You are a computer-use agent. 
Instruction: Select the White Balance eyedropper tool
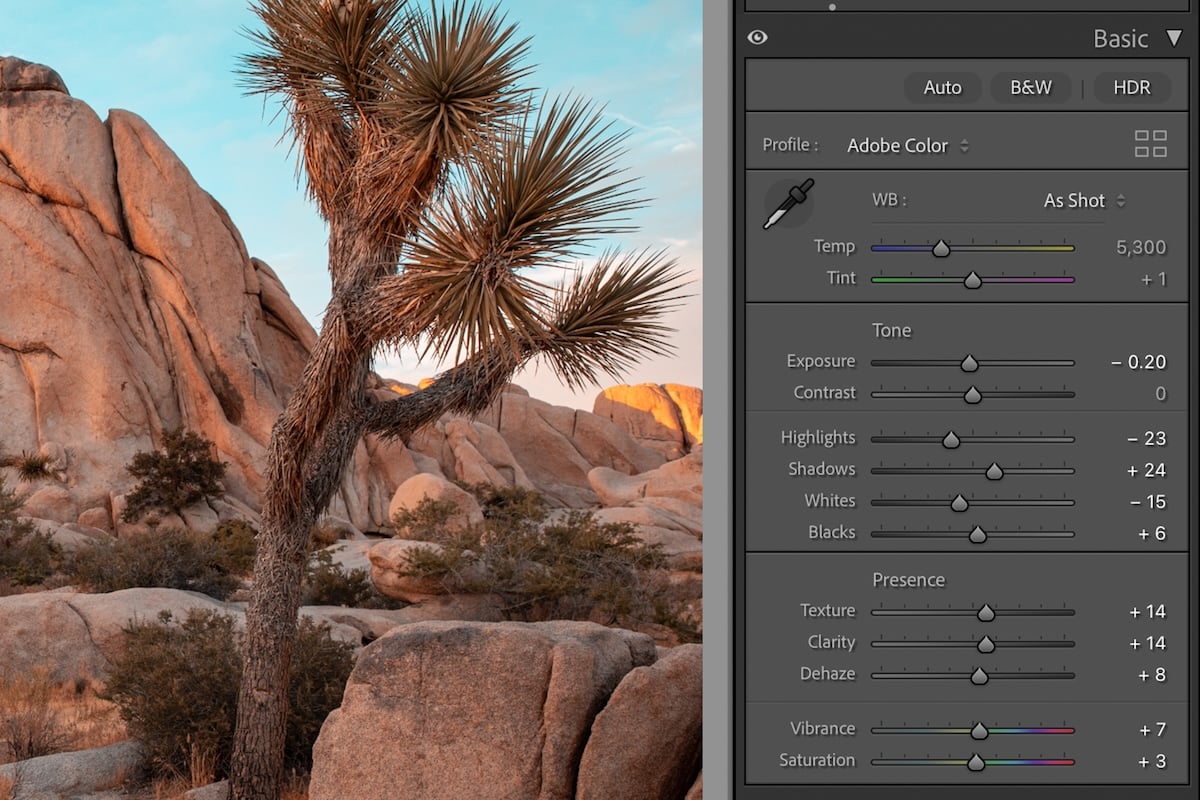(x=789, y=202)
